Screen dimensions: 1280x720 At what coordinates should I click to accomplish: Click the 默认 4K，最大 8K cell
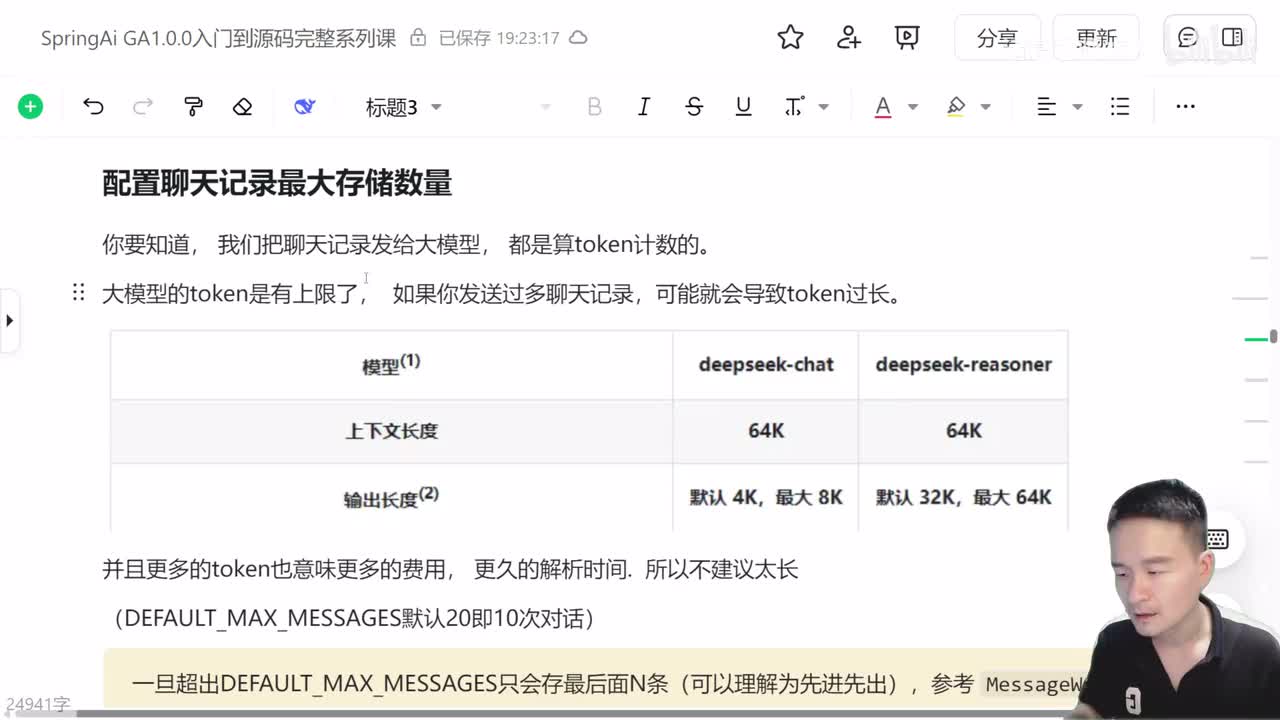pyautogui.click(x=766, y=497)
